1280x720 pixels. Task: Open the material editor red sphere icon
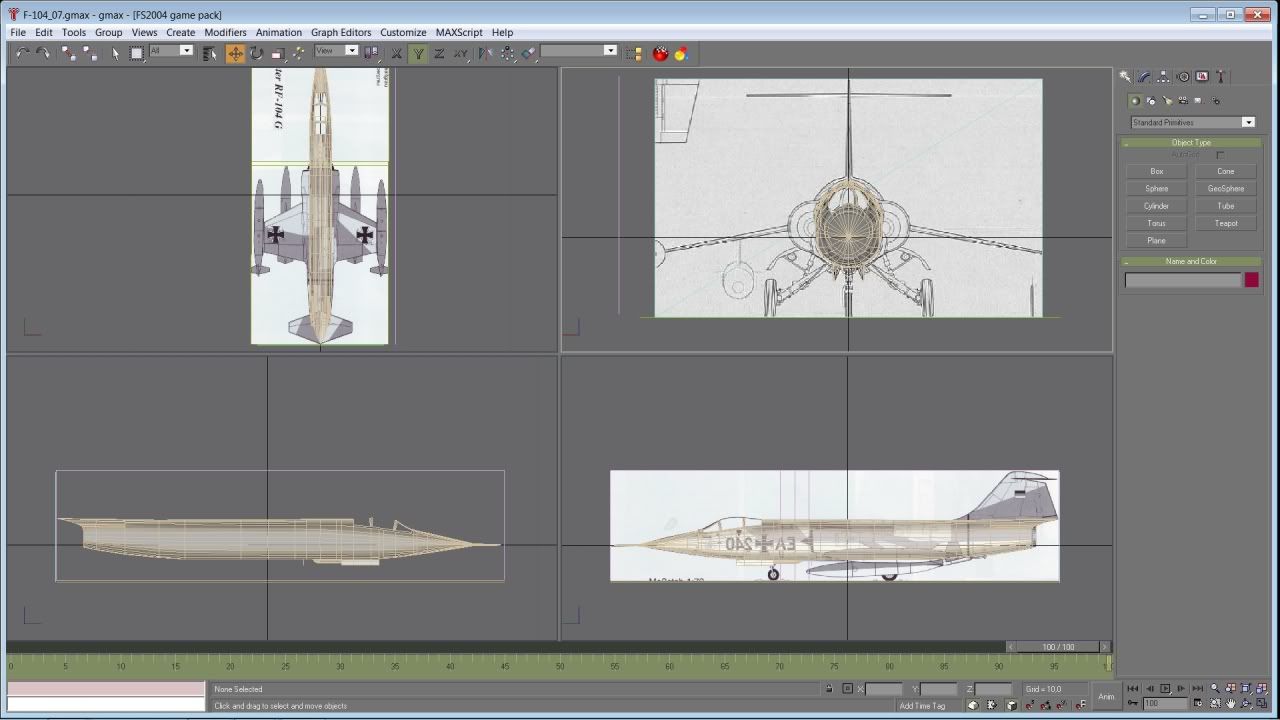tap(660, 53)
